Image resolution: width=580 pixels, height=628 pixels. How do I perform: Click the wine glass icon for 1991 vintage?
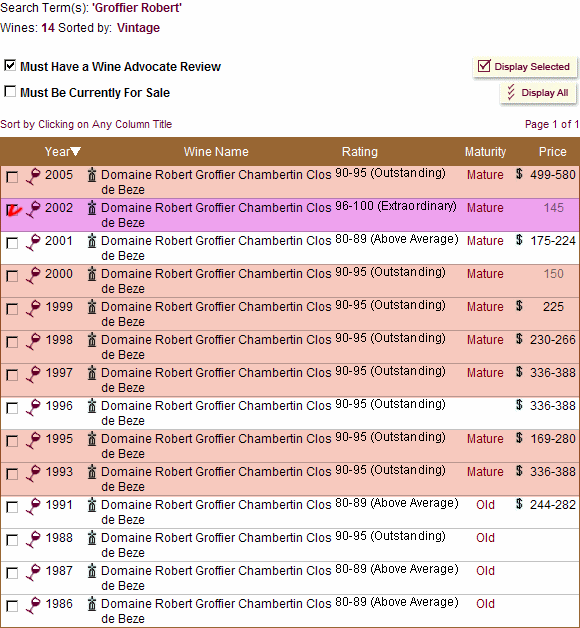click(33, 506)
